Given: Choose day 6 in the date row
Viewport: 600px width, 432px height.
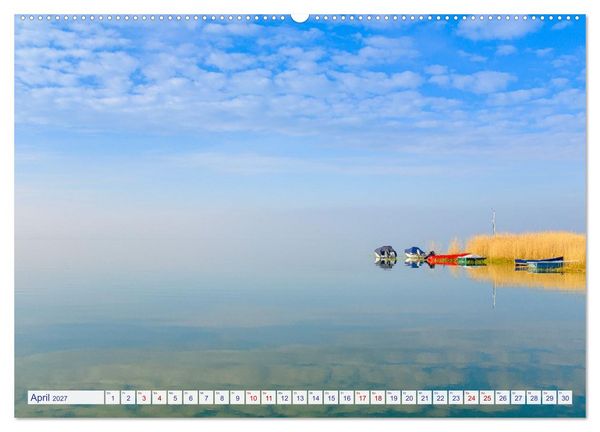Looking at the screenshot, I should point(191,397).
